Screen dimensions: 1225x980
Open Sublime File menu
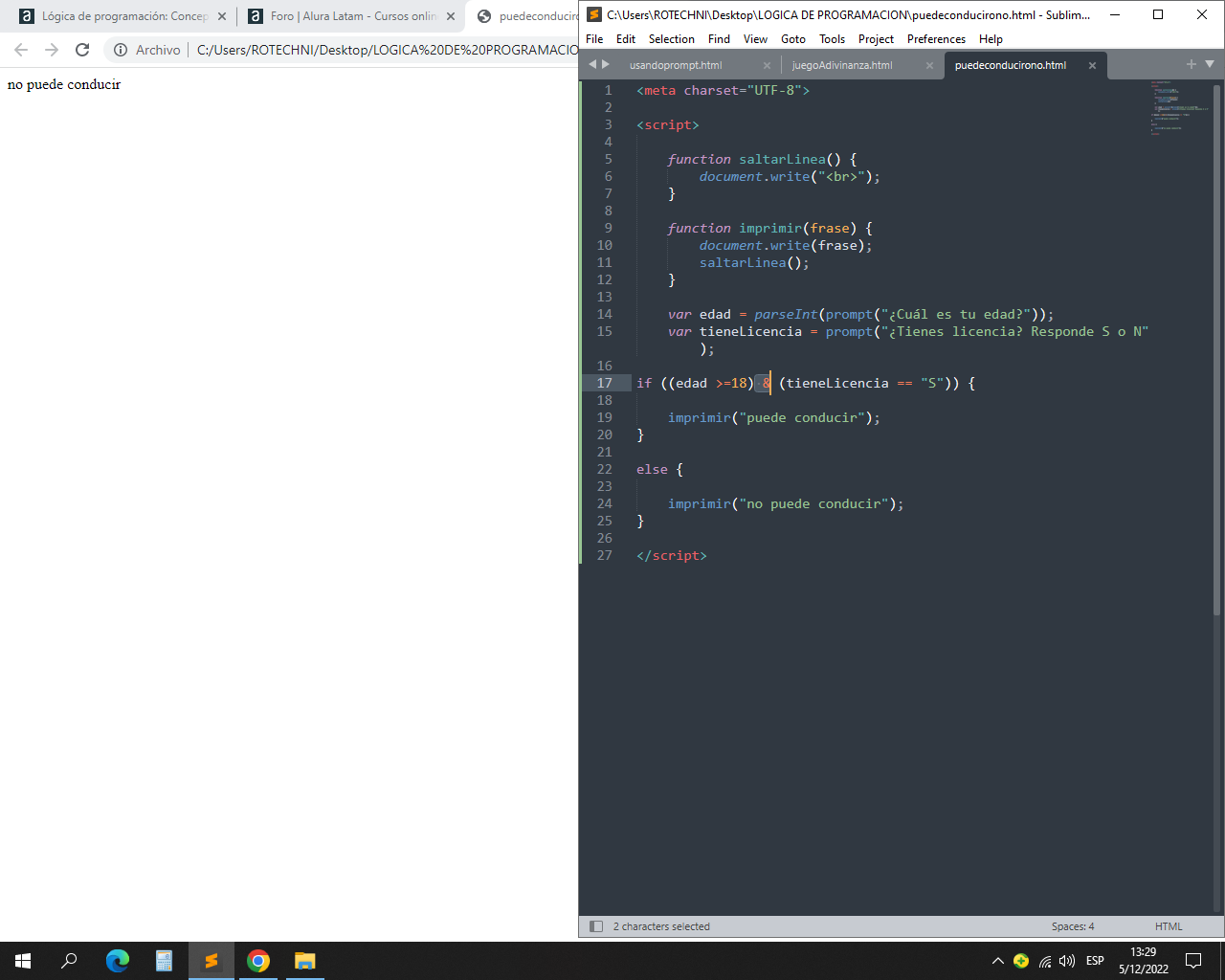coord(594,39)
